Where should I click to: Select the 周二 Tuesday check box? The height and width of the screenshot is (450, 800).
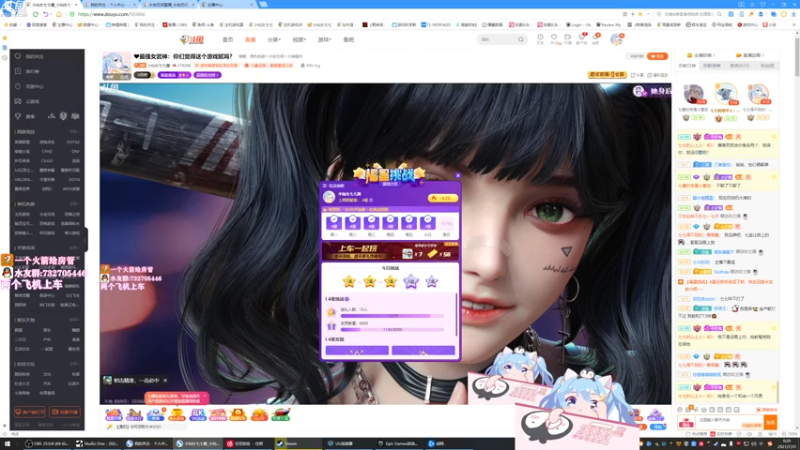point(353,223)
